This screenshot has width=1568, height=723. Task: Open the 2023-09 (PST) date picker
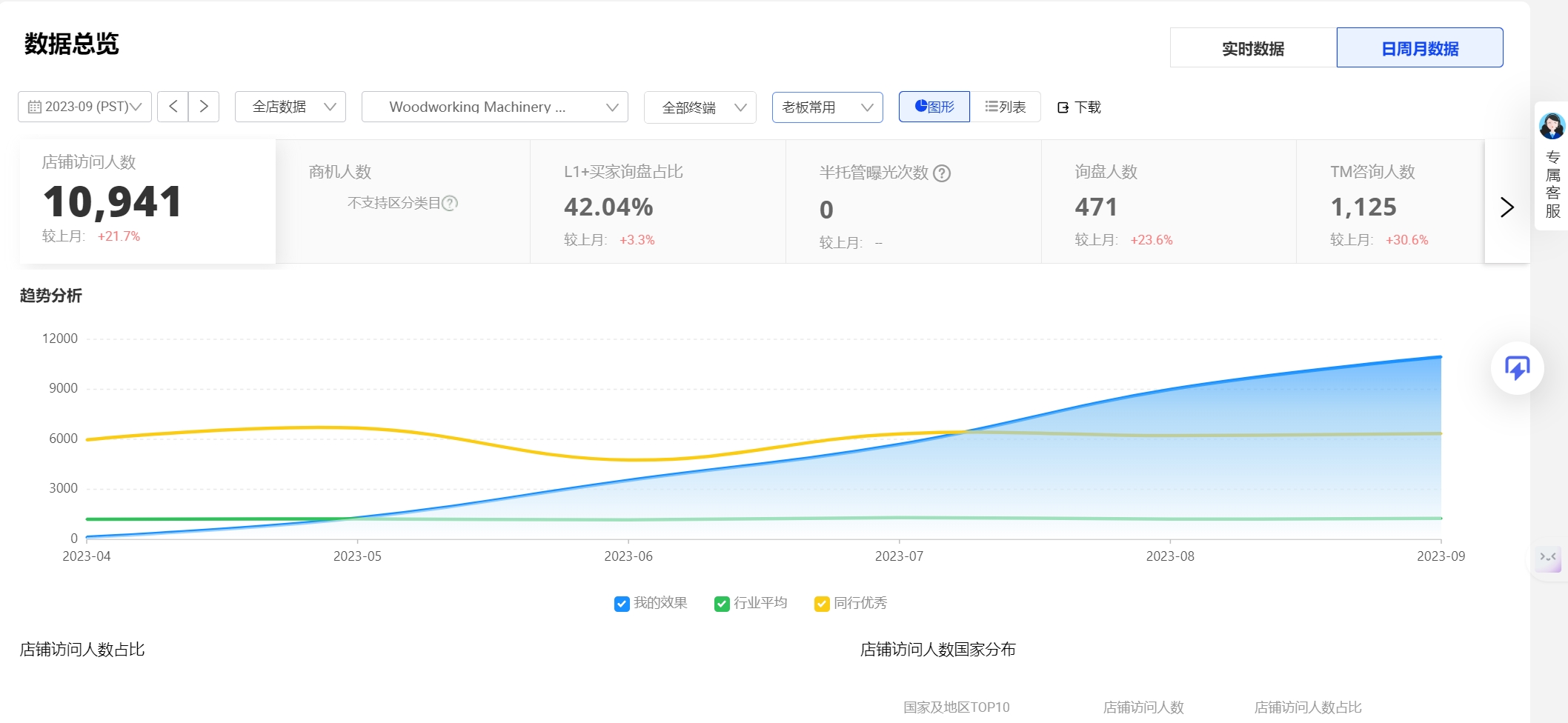tap(84, 107)
